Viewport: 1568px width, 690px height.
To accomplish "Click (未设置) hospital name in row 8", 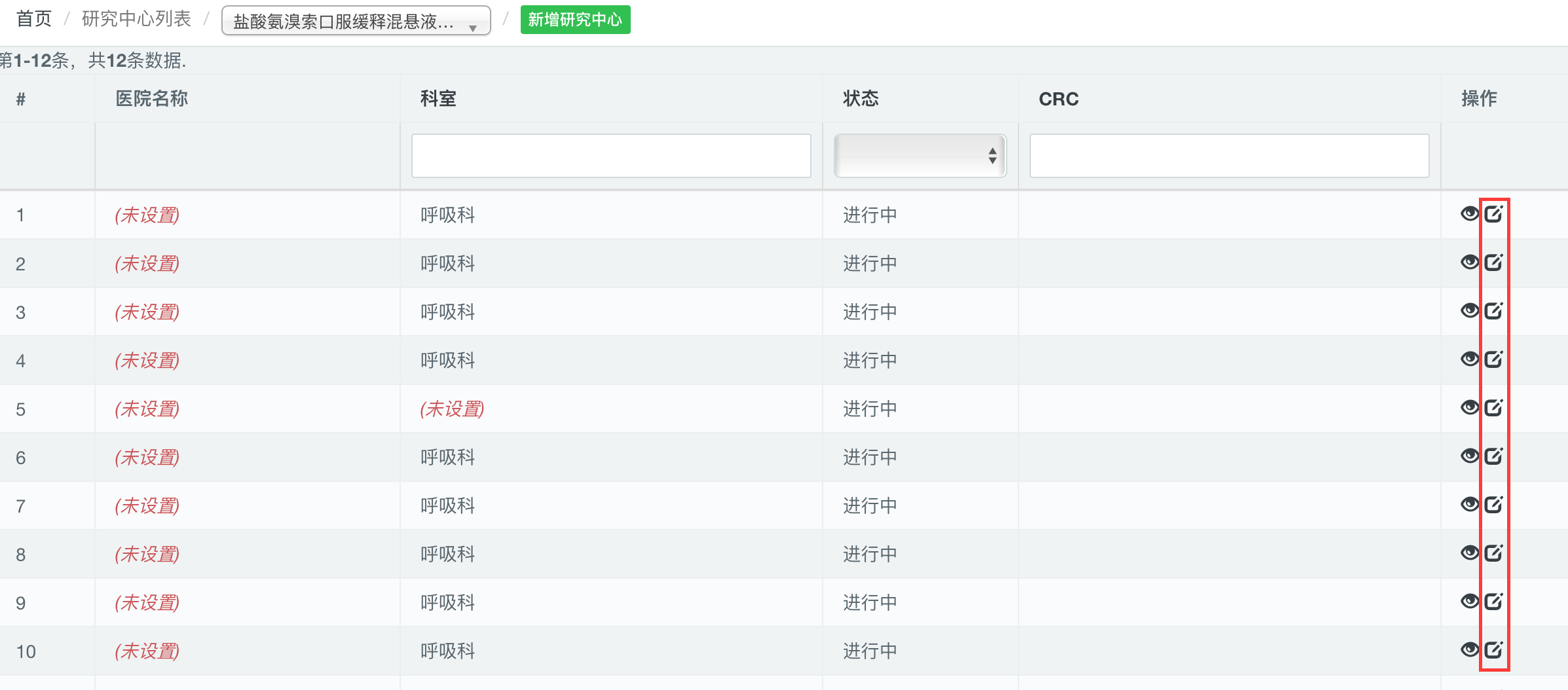I will 147,554.
